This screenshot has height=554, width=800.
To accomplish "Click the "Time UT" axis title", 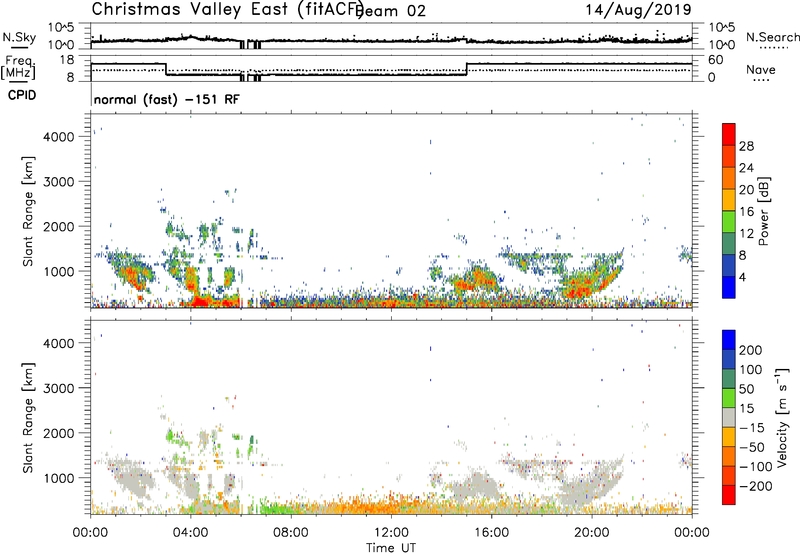I will (391, 548).
